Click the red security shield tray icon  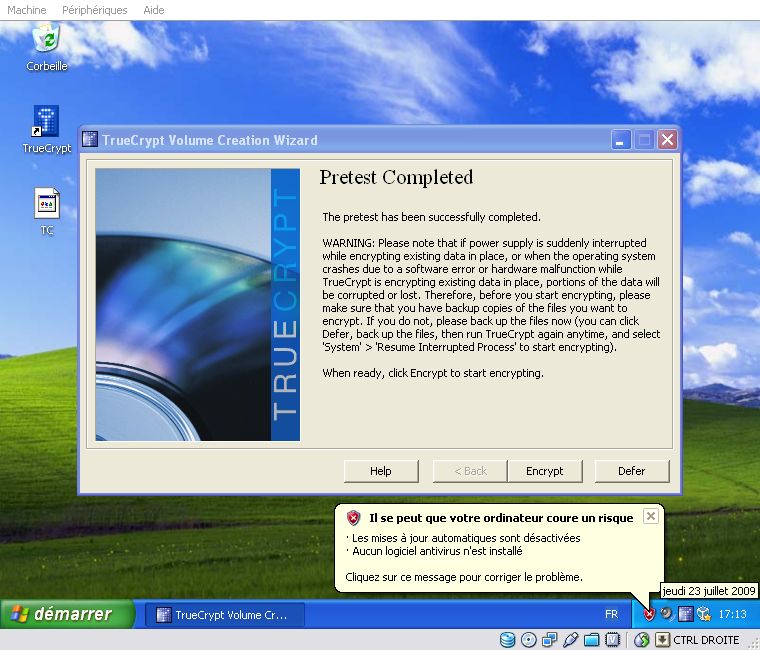pyautogui.click(x=649, y=615)
